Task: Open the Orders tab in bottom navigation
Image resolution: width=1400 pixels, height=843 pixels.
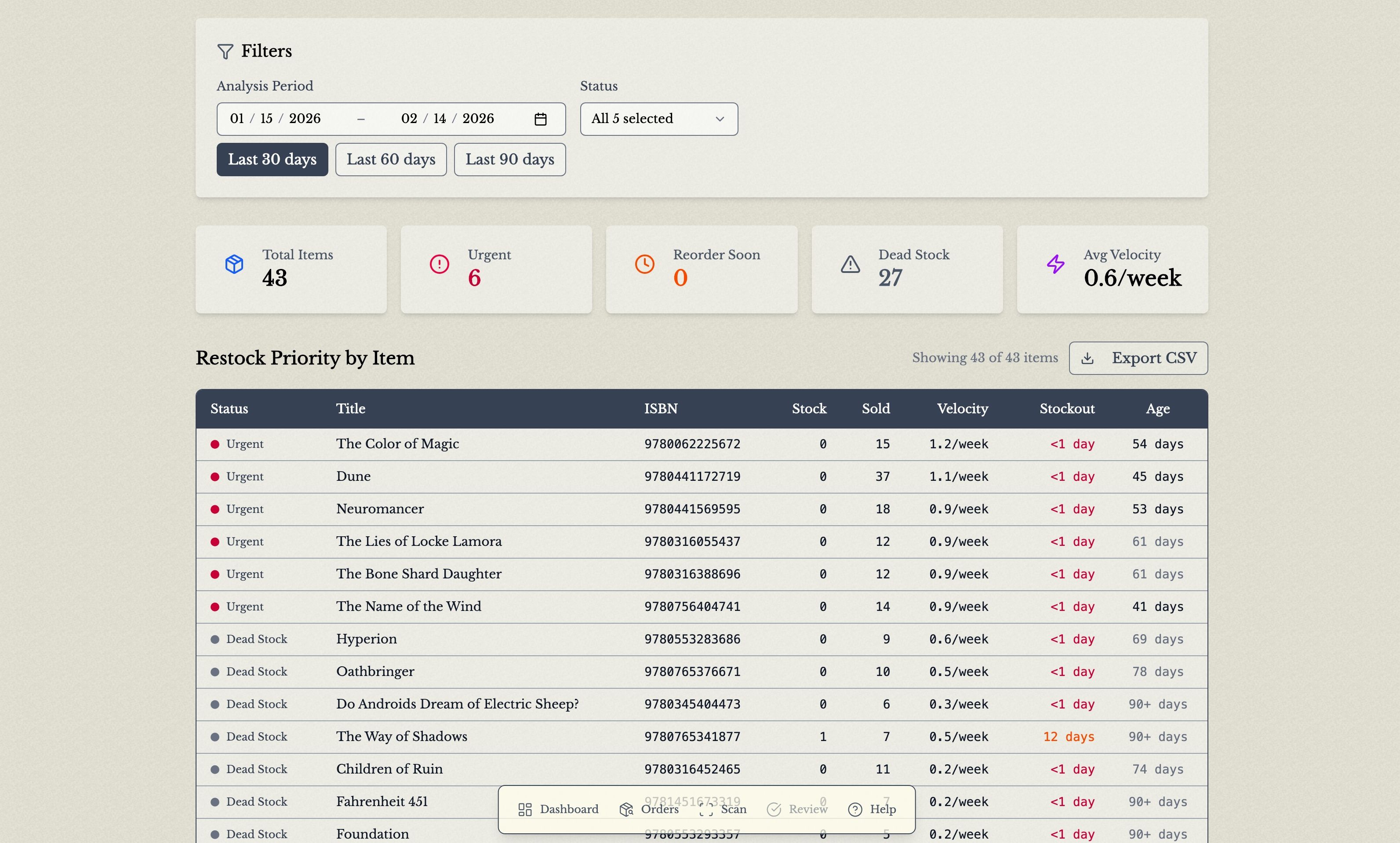Action: pos(649,809)
